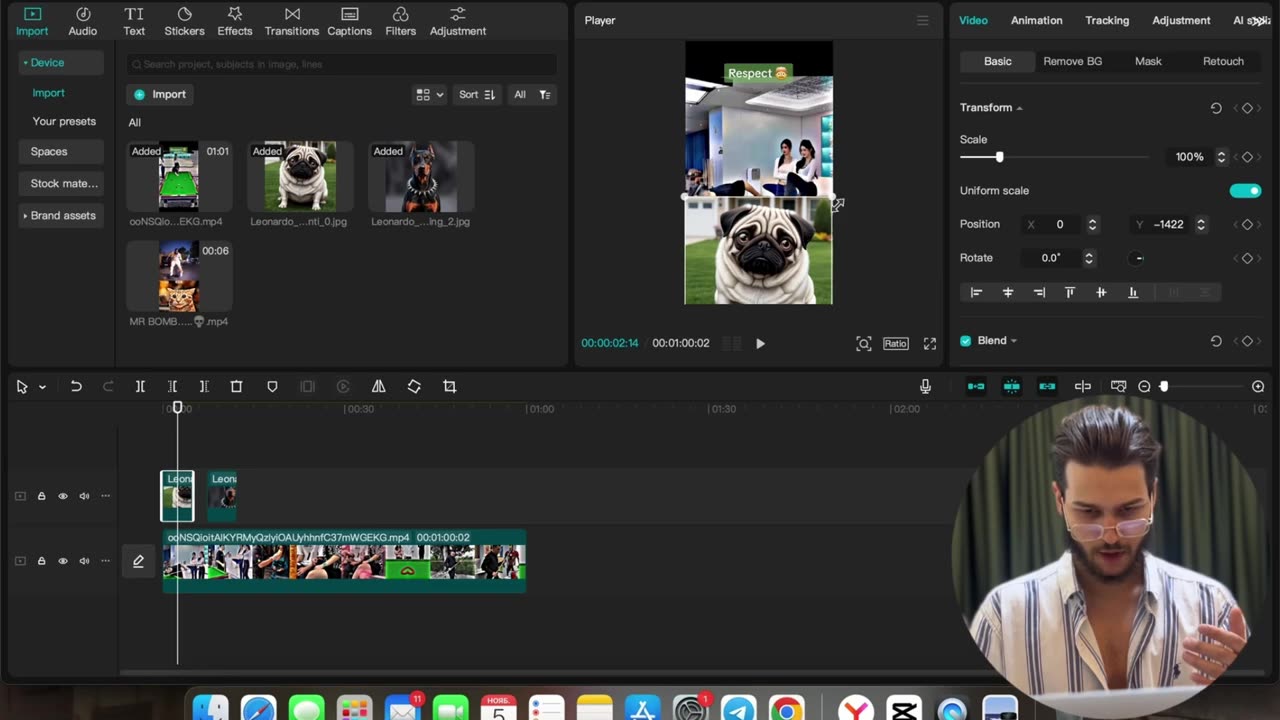Screen dimensions: 1280x720
Task: Hide the upper overlay track
Action: tap(63, 496)
